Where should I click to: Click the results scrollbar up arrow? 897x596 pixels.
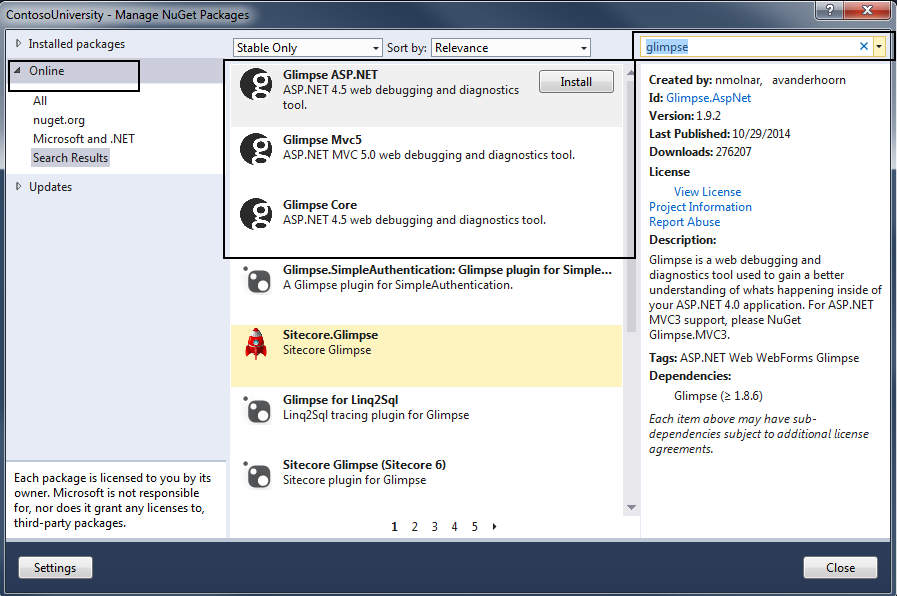pyautogui.click(x=631, y=73)
